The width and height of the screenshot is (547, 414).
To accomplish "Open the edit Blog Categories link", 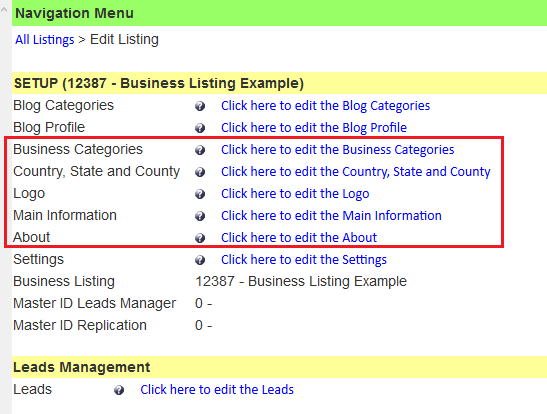I will 325,106.
